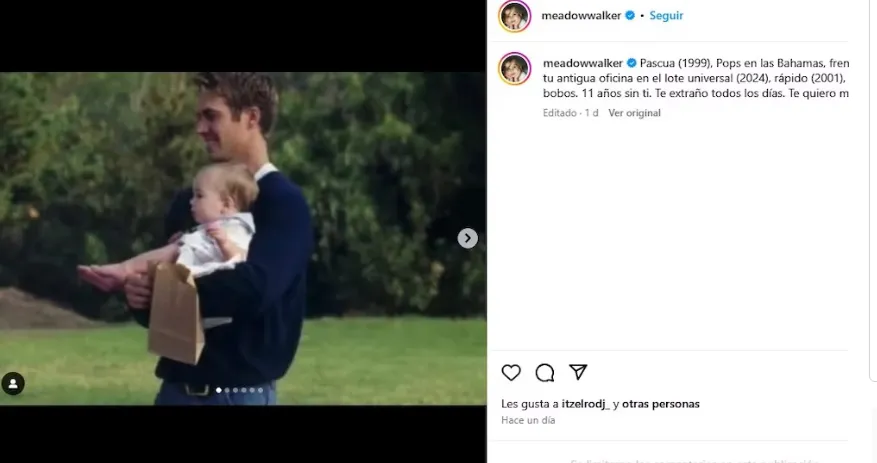The height and width of the screenshot is (463, 877).
Task: Like the post with the heart icon
Action: click(x=511, y=372)
